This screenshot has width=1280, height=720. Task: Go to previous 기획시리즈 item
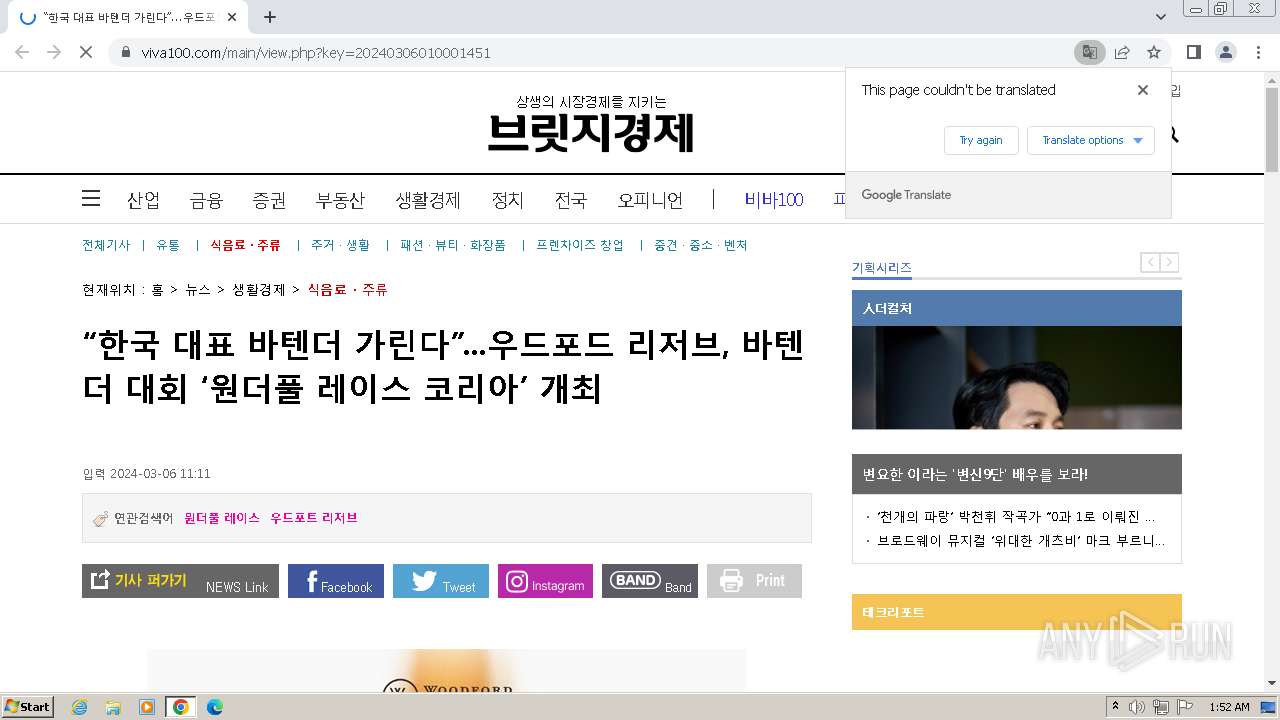[x=1151, y=262]
